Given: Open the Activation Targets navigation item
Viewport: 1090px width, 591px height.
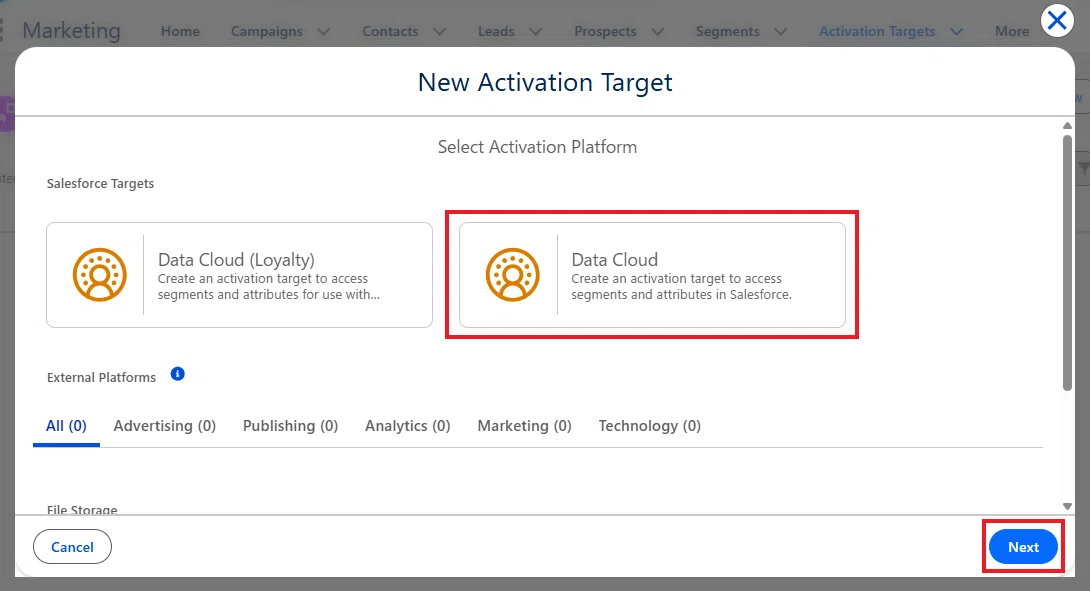Looking at the screenshot, I should 877,31.
